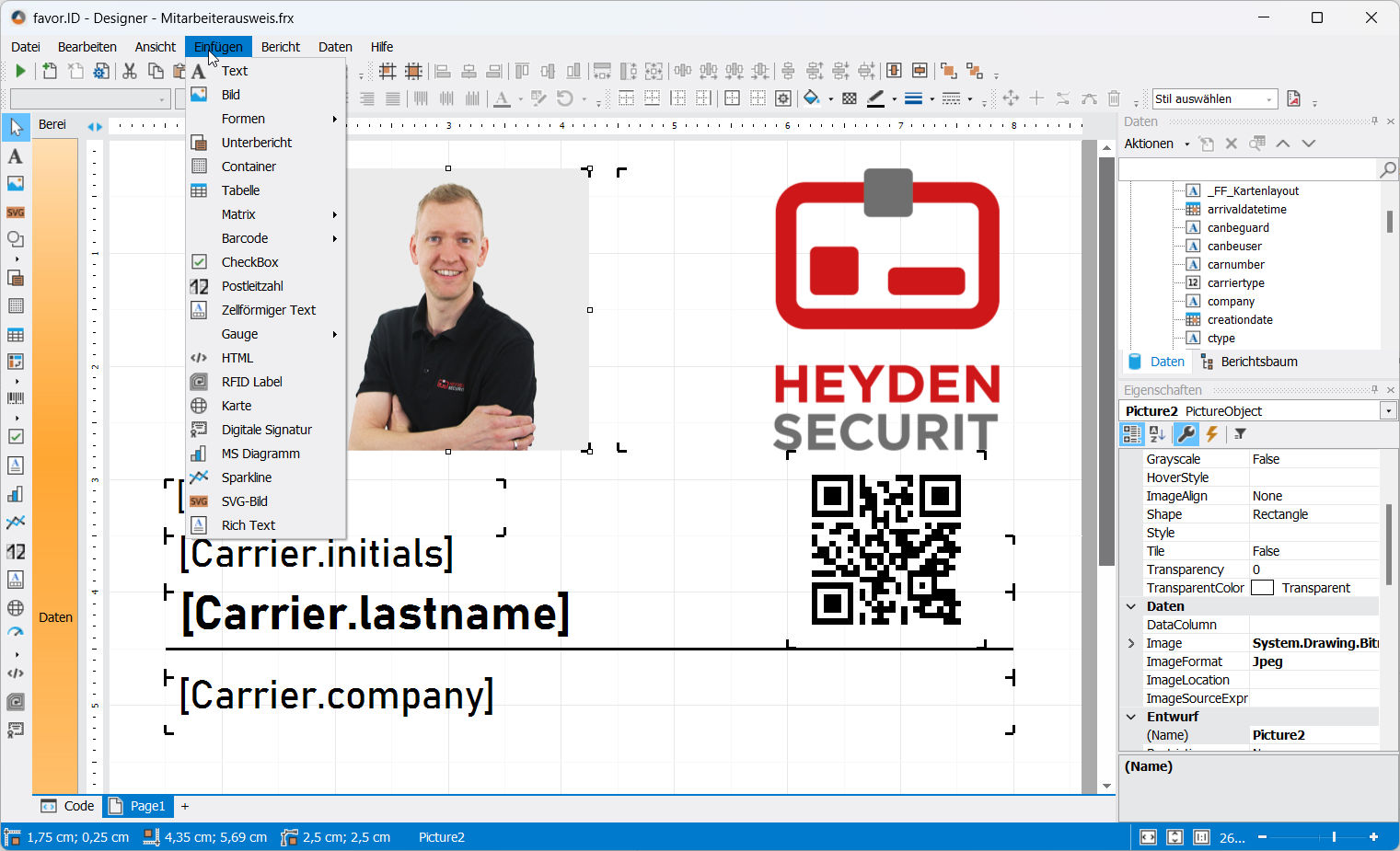1400x851 pixels.
Task: Click the TransparentColor swatch in Eigenschaften
Action: [x=1262, y=587]
